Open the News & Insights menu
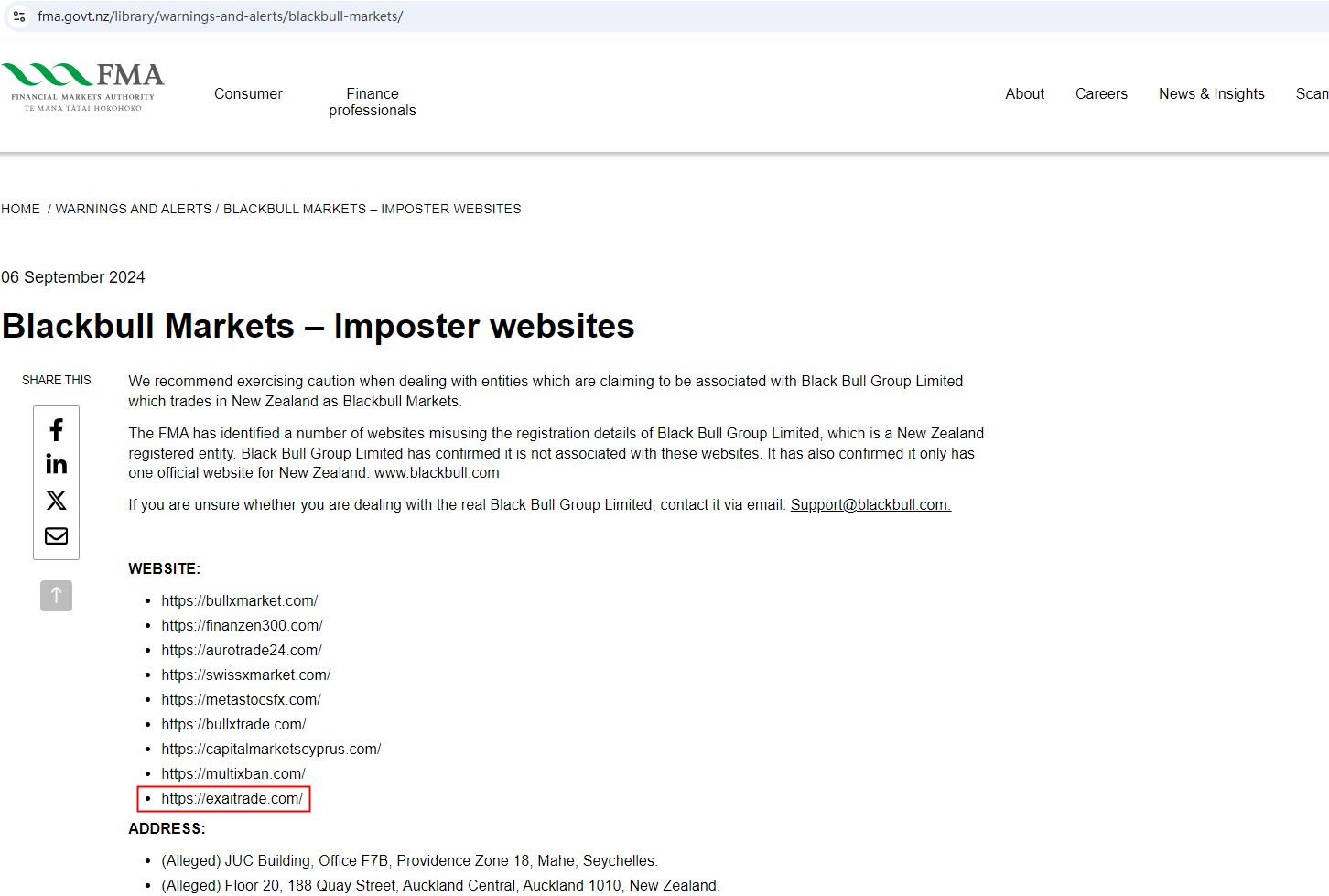Viewport: 1329px width, 896px height. click(x=1212, y=93)
